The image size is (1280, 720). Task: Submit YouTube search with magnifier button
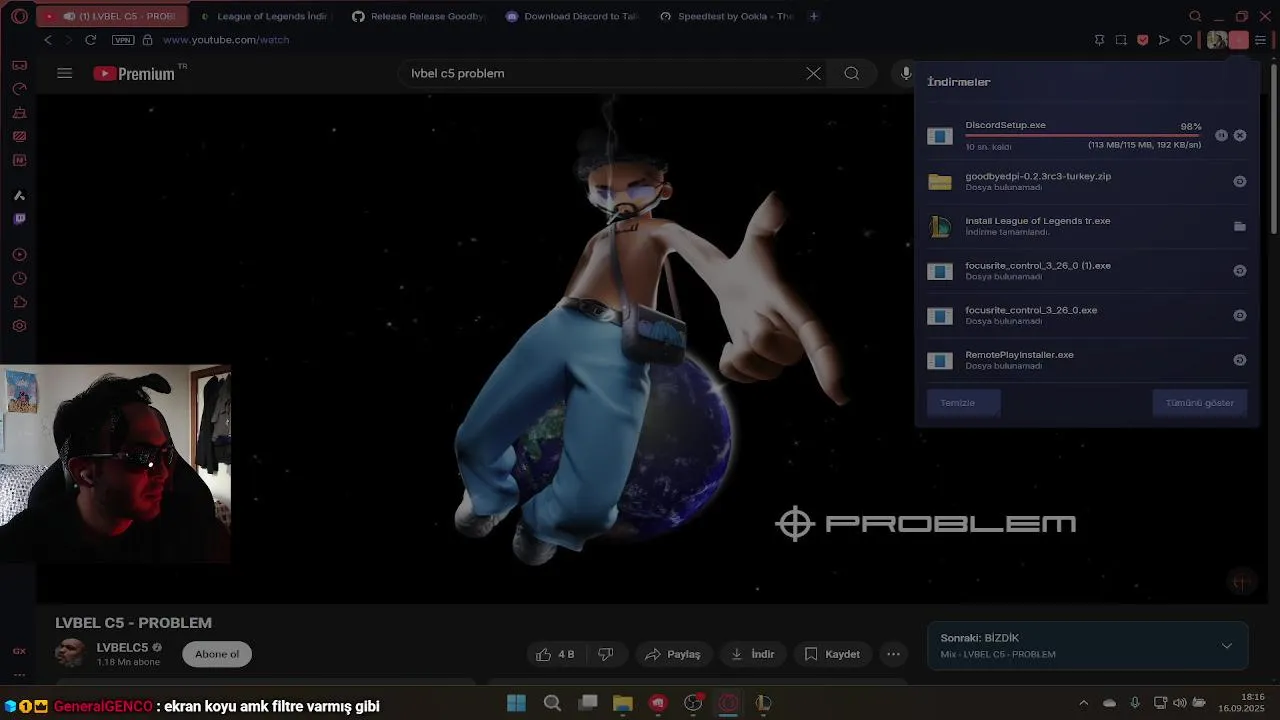(x=851, y=73)
